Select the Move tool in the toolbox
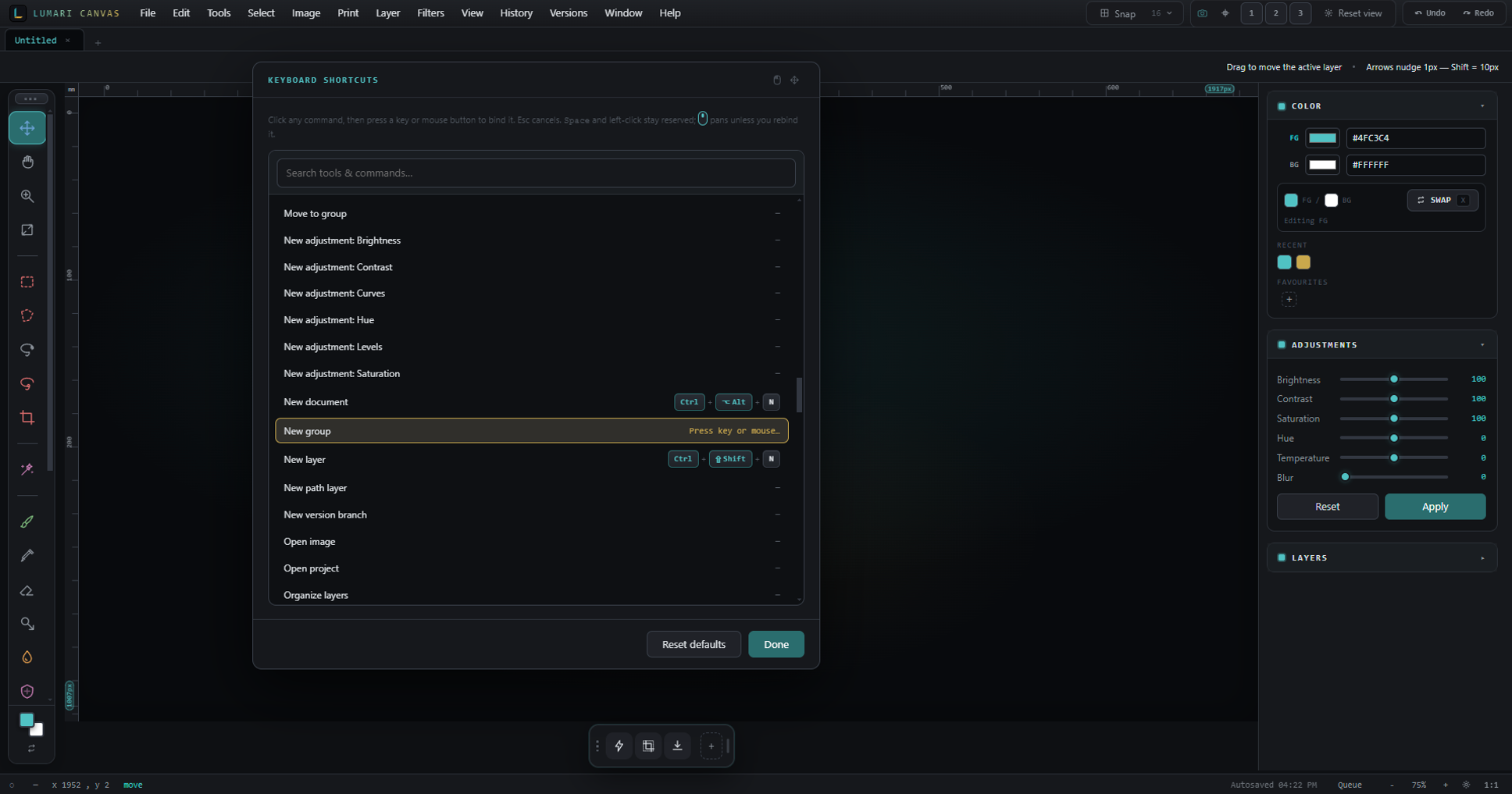The width and height of the screenshot is (1512, 794). pos(27,128)
